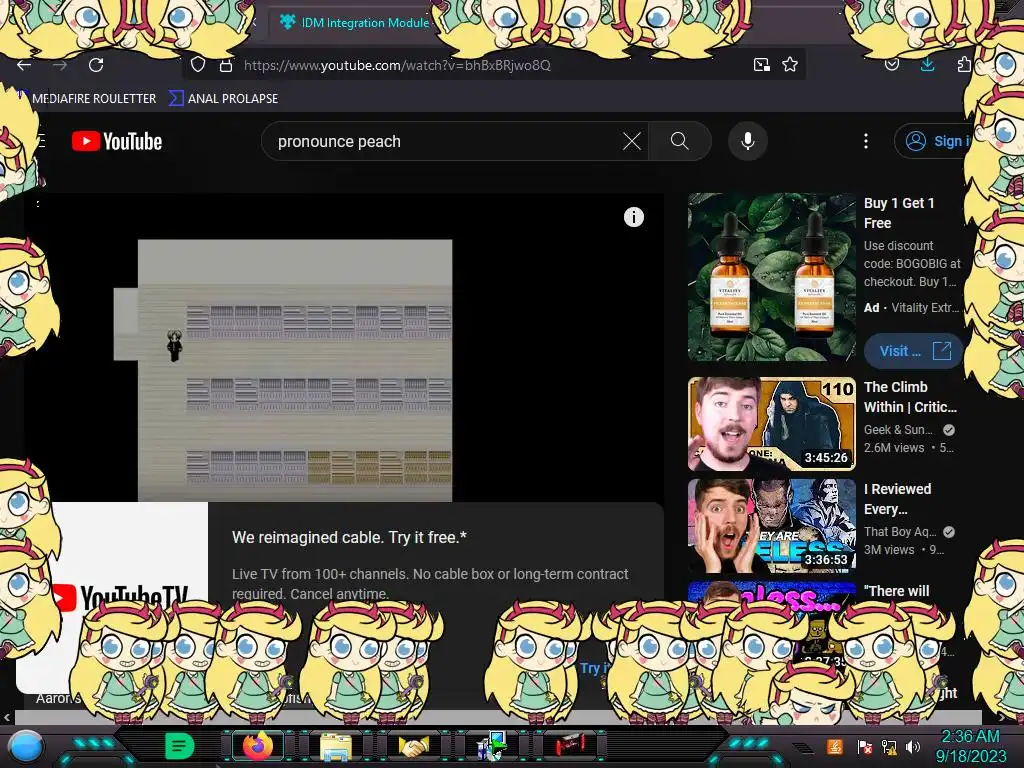Click I Reviewed Every video title
Screen dimensions: 1024x768
click(898, 499)
